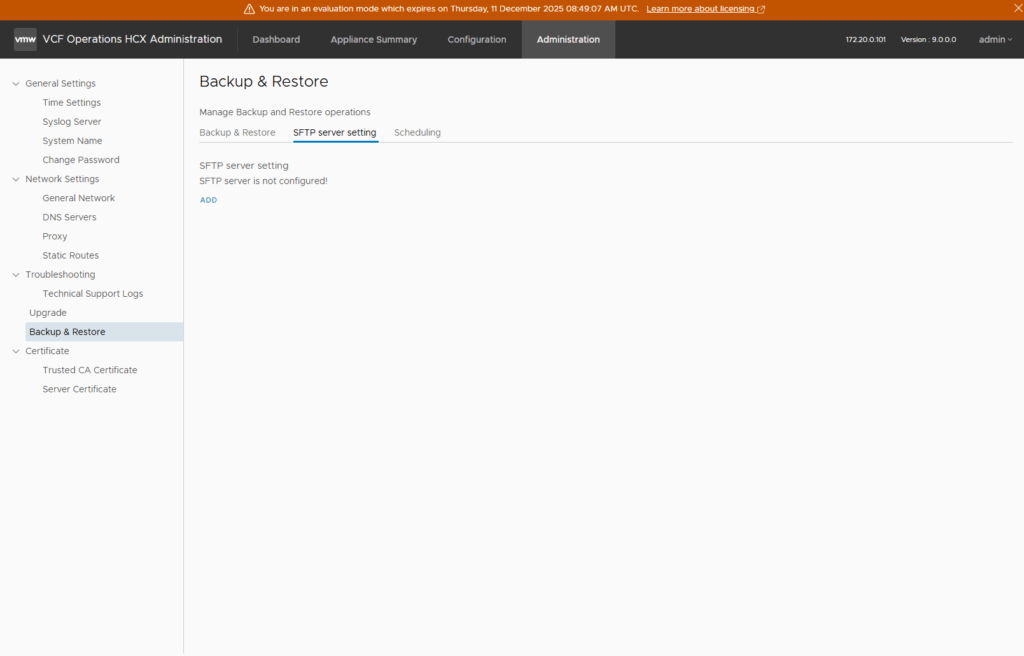Navigate to Technical Support Logs
1024x656 pixels.
pos(92,294)
